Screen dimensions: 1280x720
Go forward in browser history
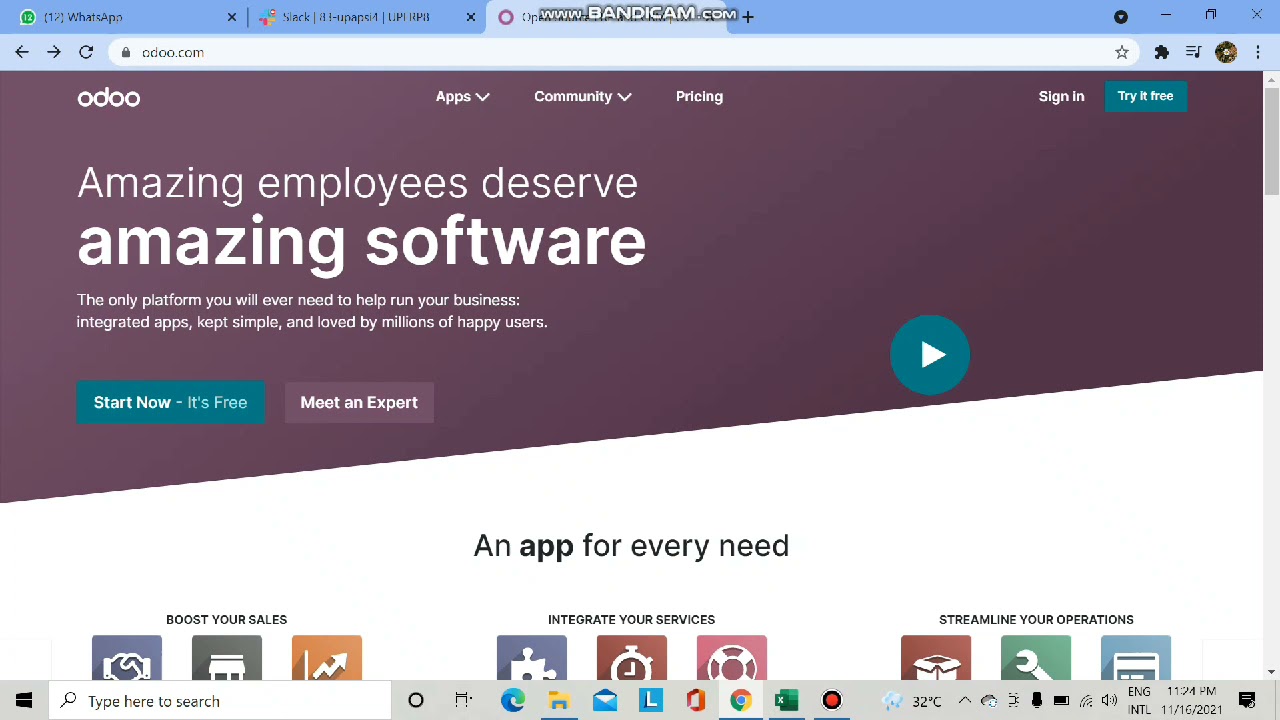pyautogui.click(x=54, y=52)
